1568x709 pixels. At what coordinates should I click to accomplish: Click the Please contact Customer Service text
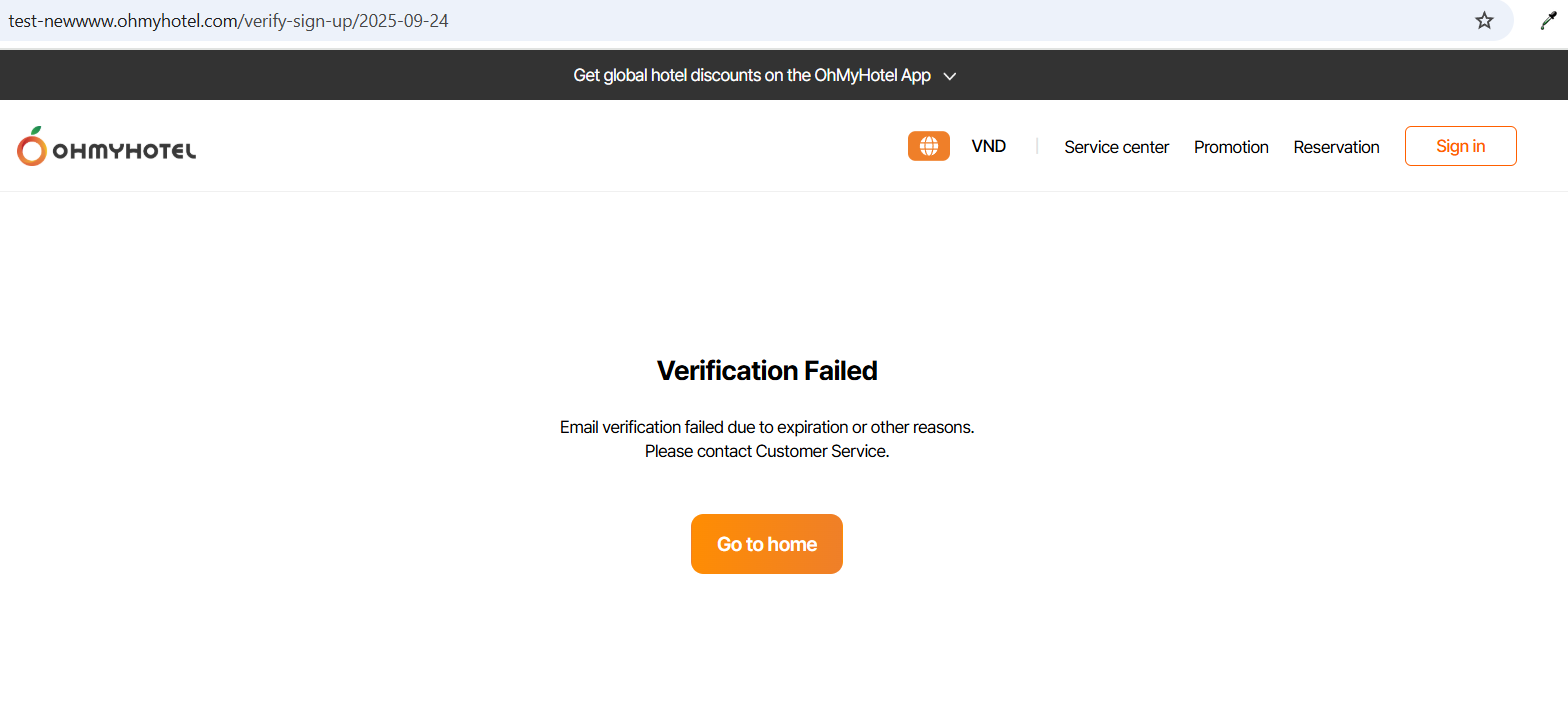[766, 451]
